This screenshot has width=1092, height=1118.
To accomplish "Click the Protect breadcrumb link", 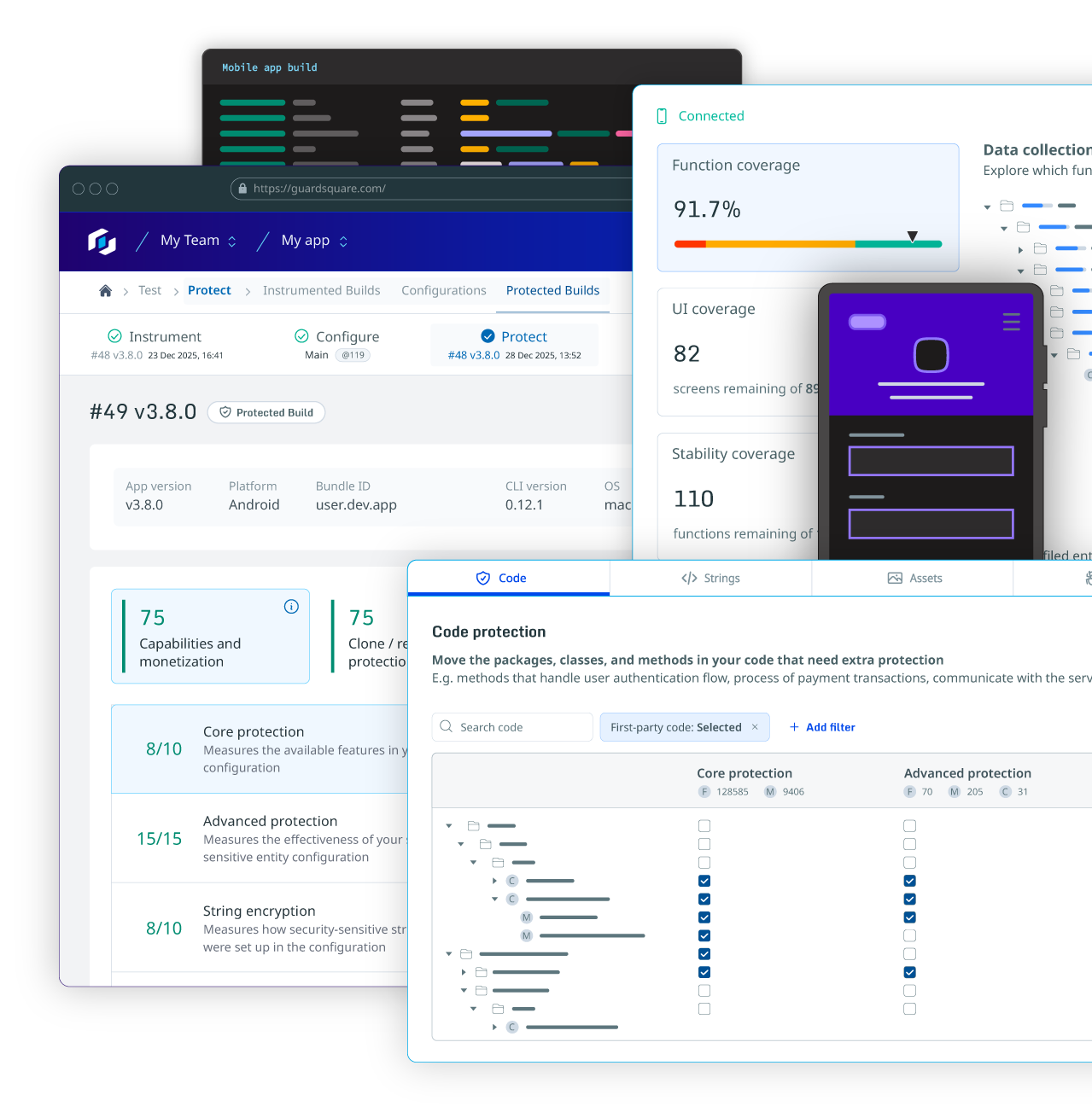I will pyautogui.click(x=209, y=290).
